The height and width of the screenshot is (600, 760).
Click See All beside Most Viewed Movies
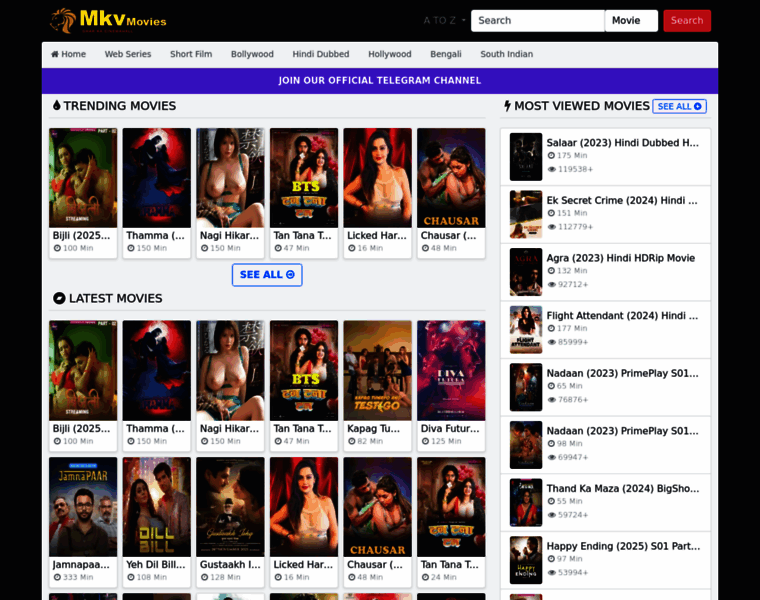680,106
